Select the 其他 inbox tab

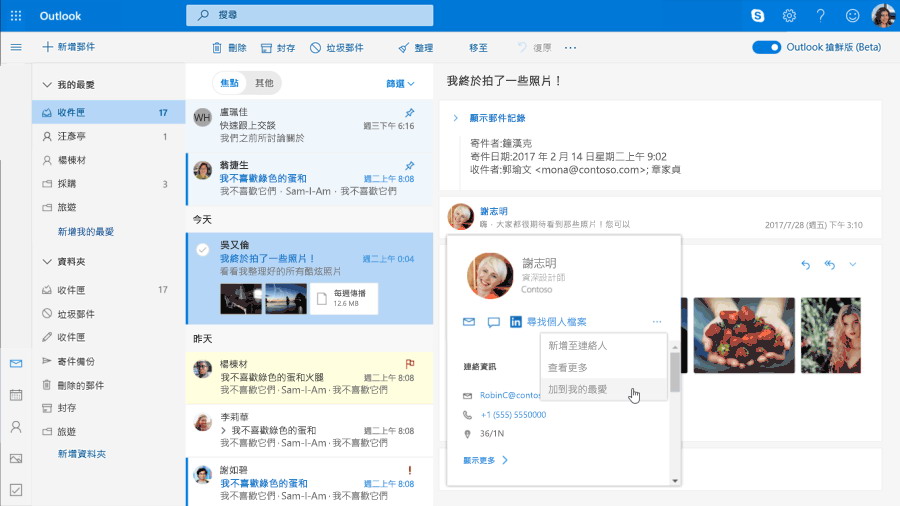tap(264, 83)
